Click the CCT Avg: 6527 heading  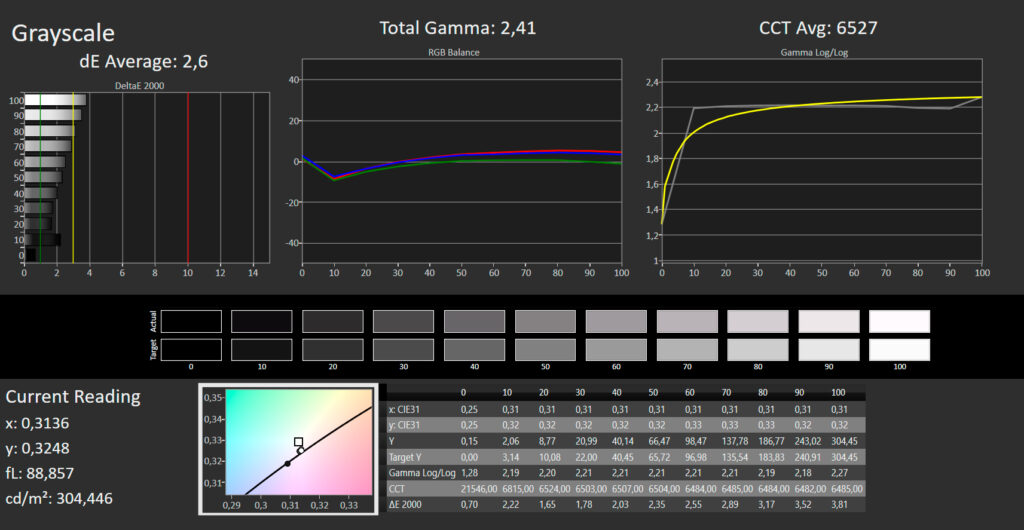(818, 27)
